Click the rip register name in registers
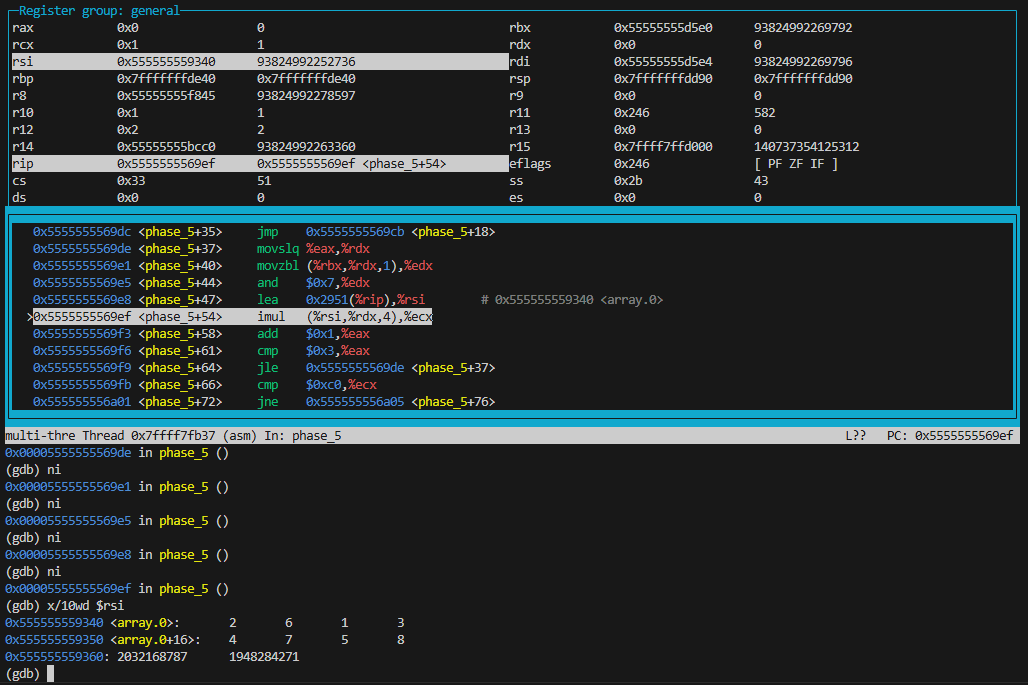Viewport: 1028px width, 685px height. 22,164
